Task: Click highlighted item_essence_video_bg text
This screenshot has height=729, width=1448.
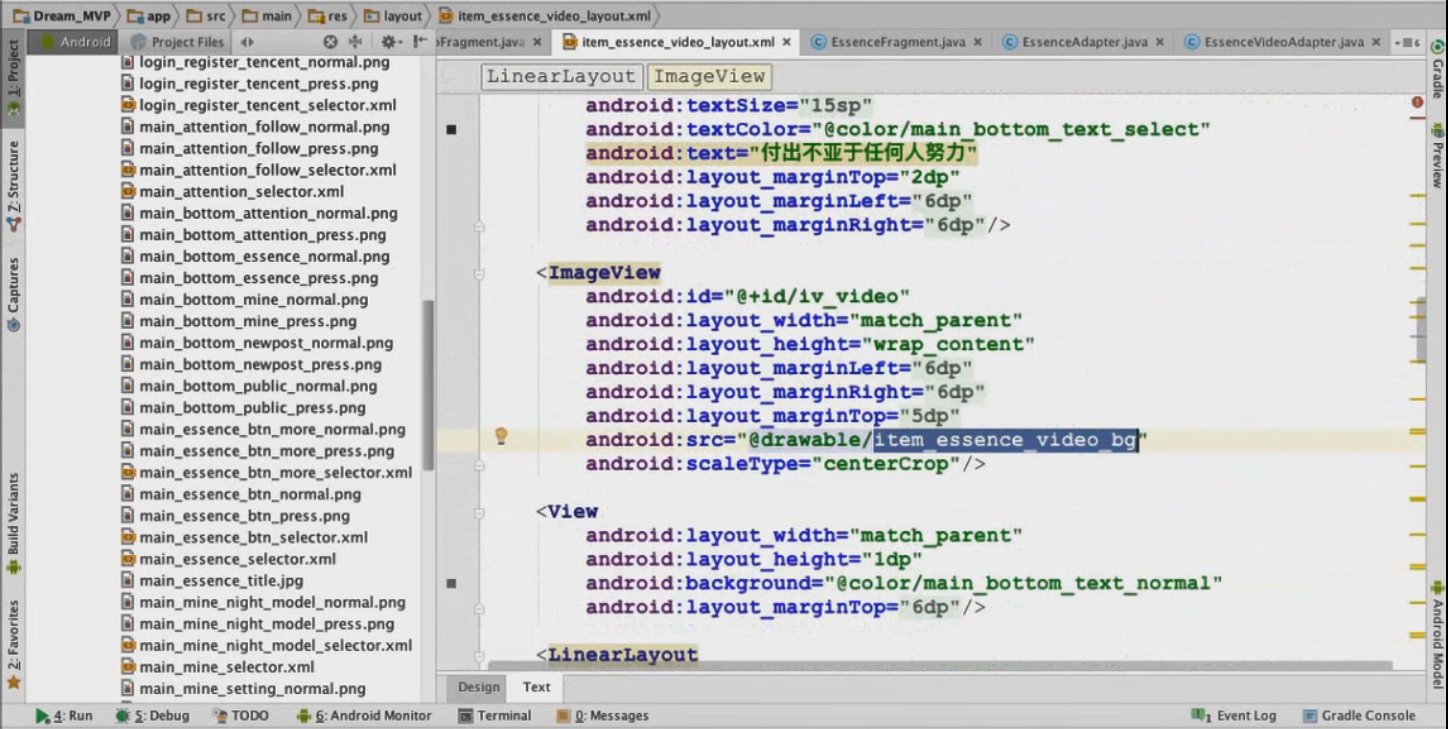Action: (1006, 440)
